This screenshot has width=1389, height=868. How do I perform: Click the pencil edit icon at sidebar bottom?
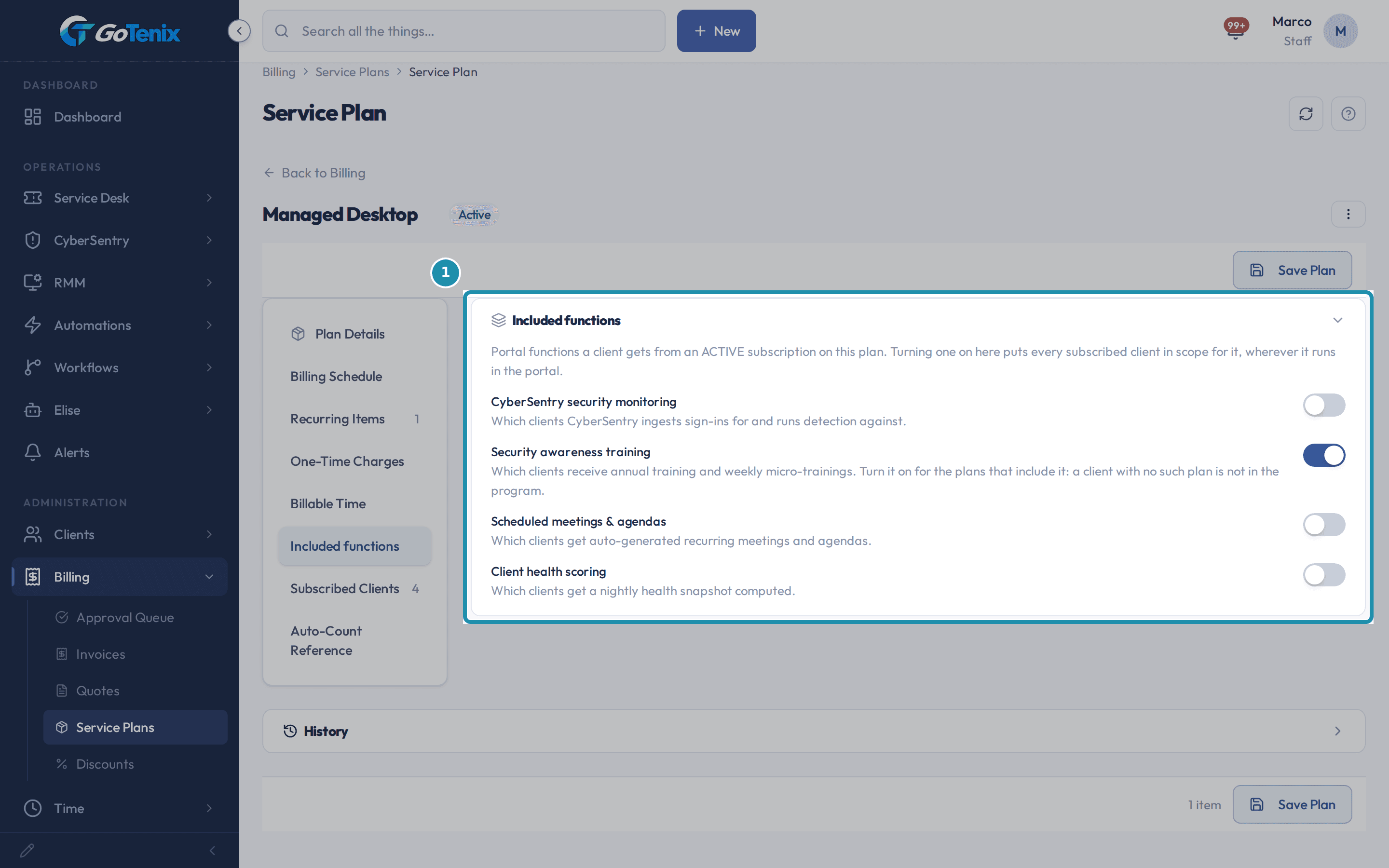pyautogui.click(x=27, y=850)
